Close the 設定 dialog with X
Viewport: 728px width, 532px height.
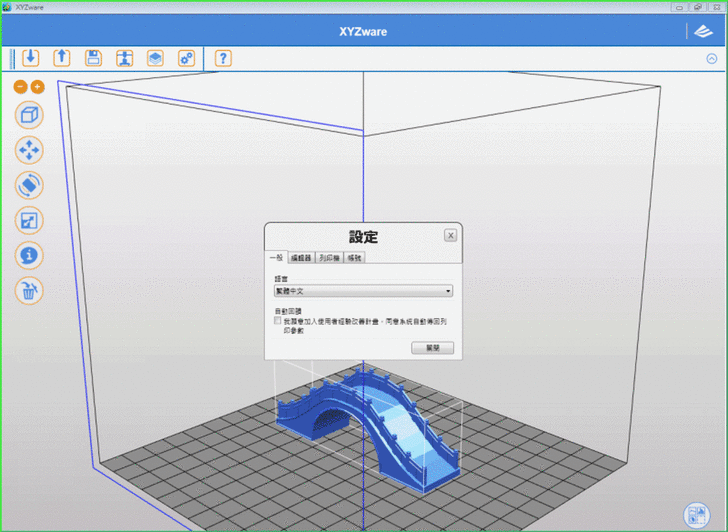coord(450,235)
